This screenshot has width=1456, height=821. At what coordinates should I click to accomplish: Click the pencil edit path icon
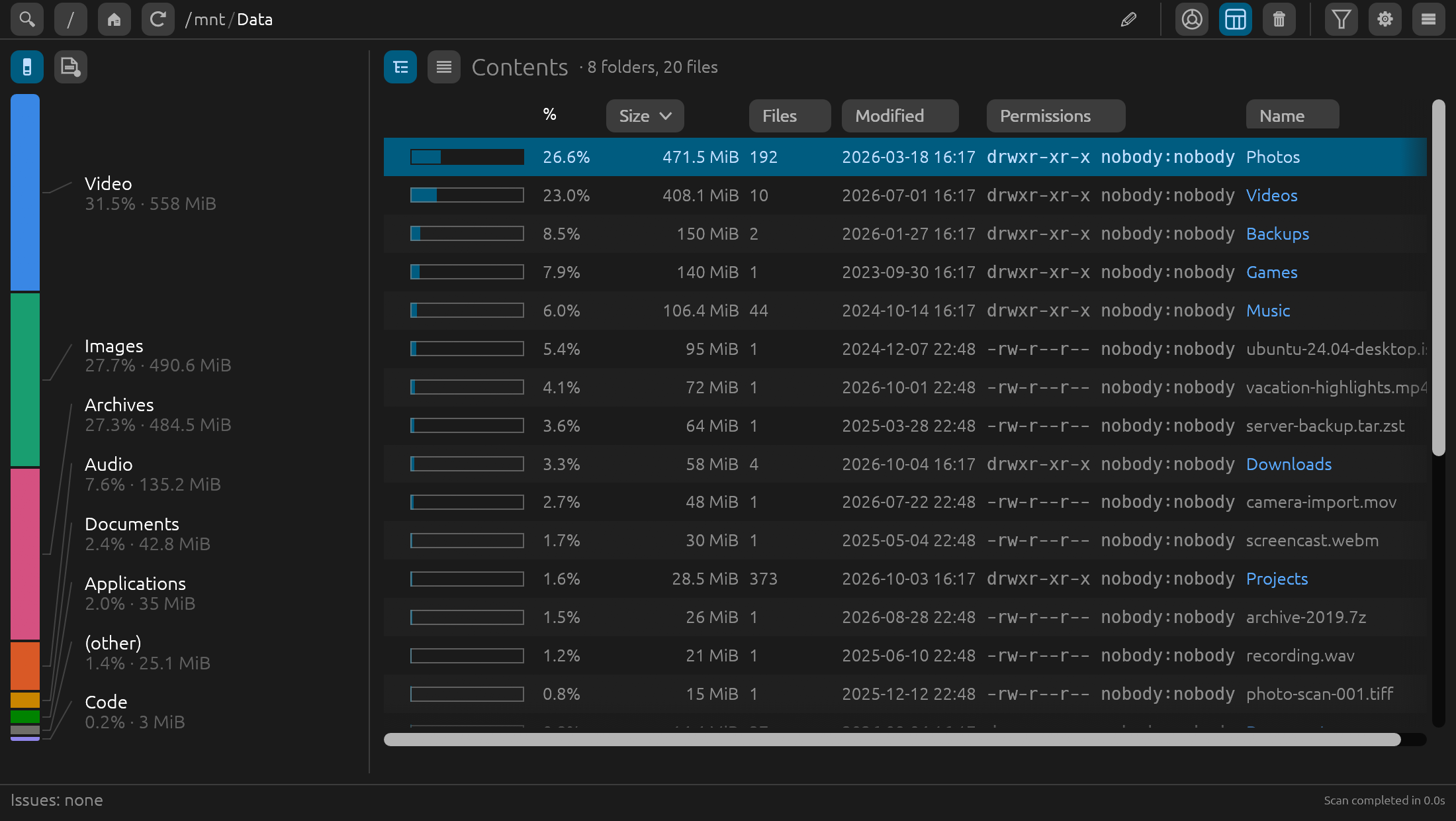1129,19
